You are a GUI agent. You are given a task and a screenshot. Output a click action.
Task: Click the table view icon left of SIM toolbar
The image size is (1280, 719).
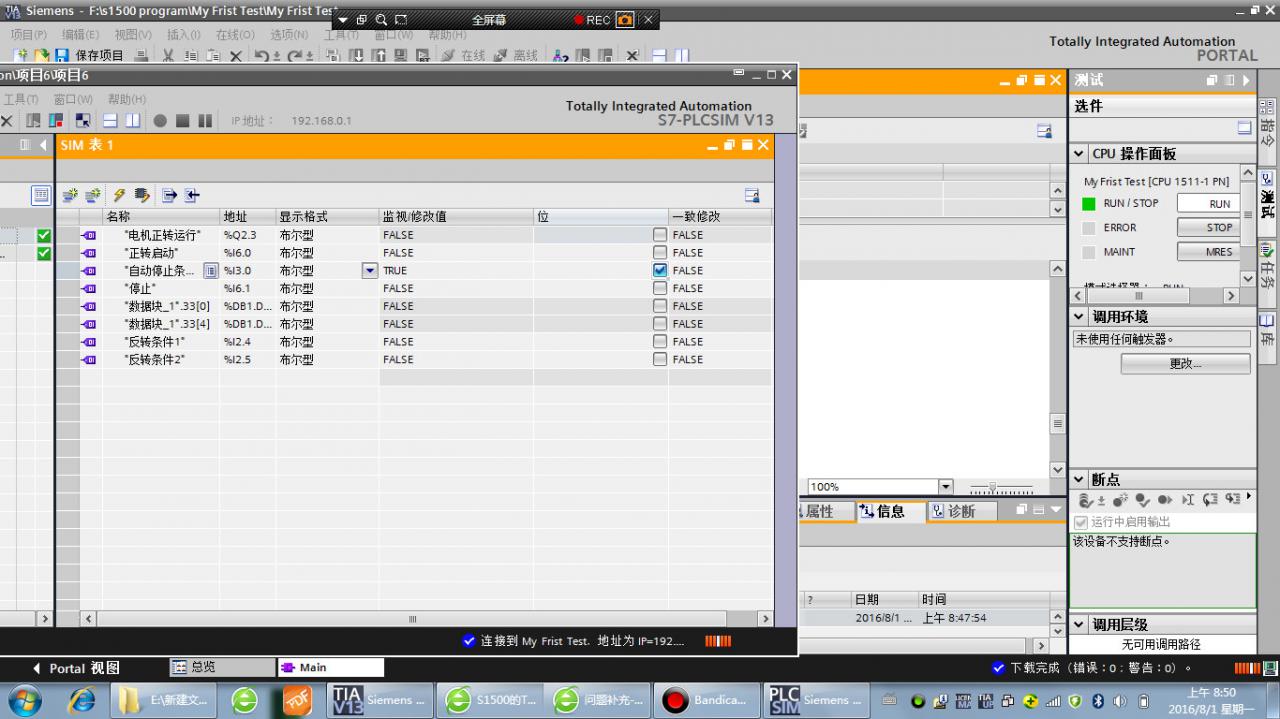[x=41, y=195]
